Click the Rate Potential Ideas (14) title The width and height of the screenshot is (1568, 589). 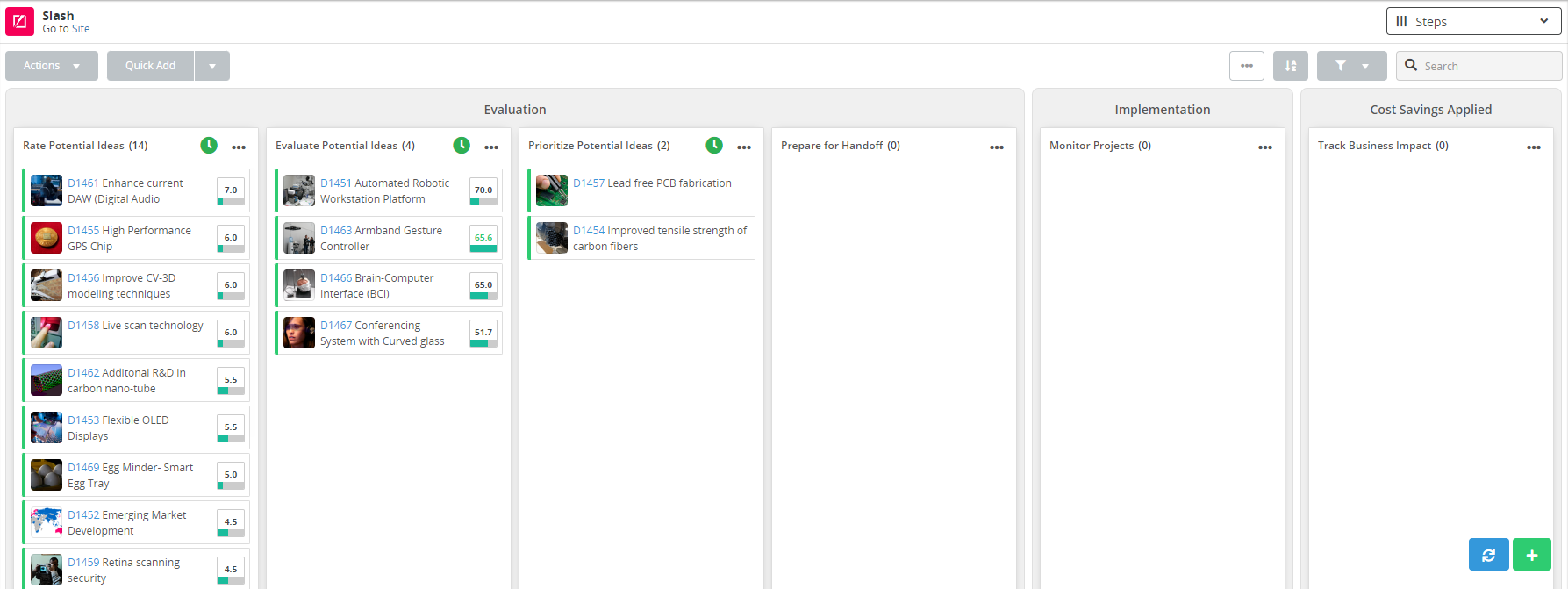pos(85,146)
